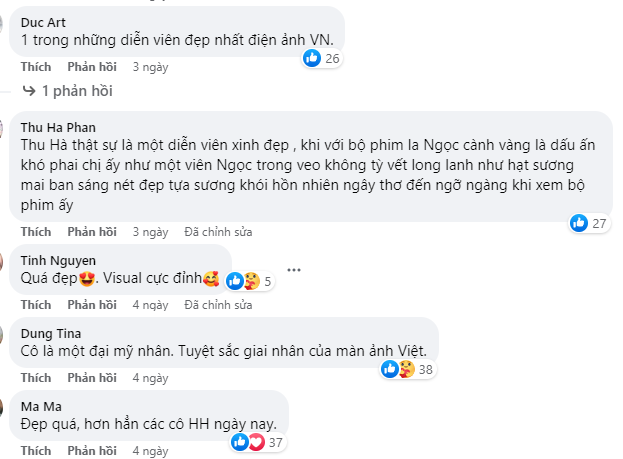Toggle Thích on Thu Ha Phan's comment
Viewport: 623px width, 459px height.
point(36,231)
